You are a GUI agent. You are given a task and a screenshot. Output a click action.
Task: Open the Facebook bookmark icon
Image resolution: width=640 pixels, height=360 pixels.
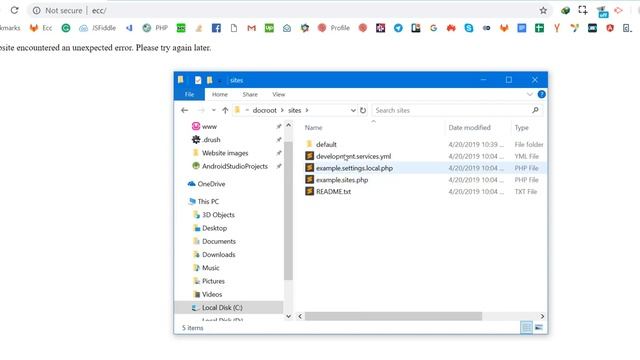point(216,28)
